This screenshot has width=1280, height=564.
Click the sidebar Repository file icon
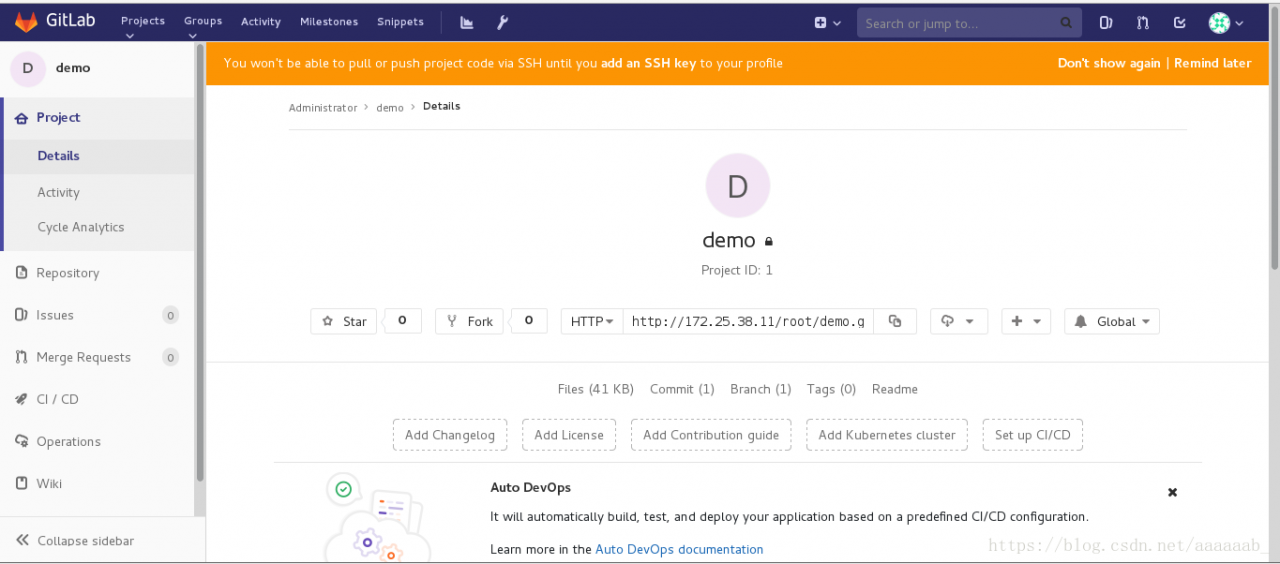click(x=21, y=273)
